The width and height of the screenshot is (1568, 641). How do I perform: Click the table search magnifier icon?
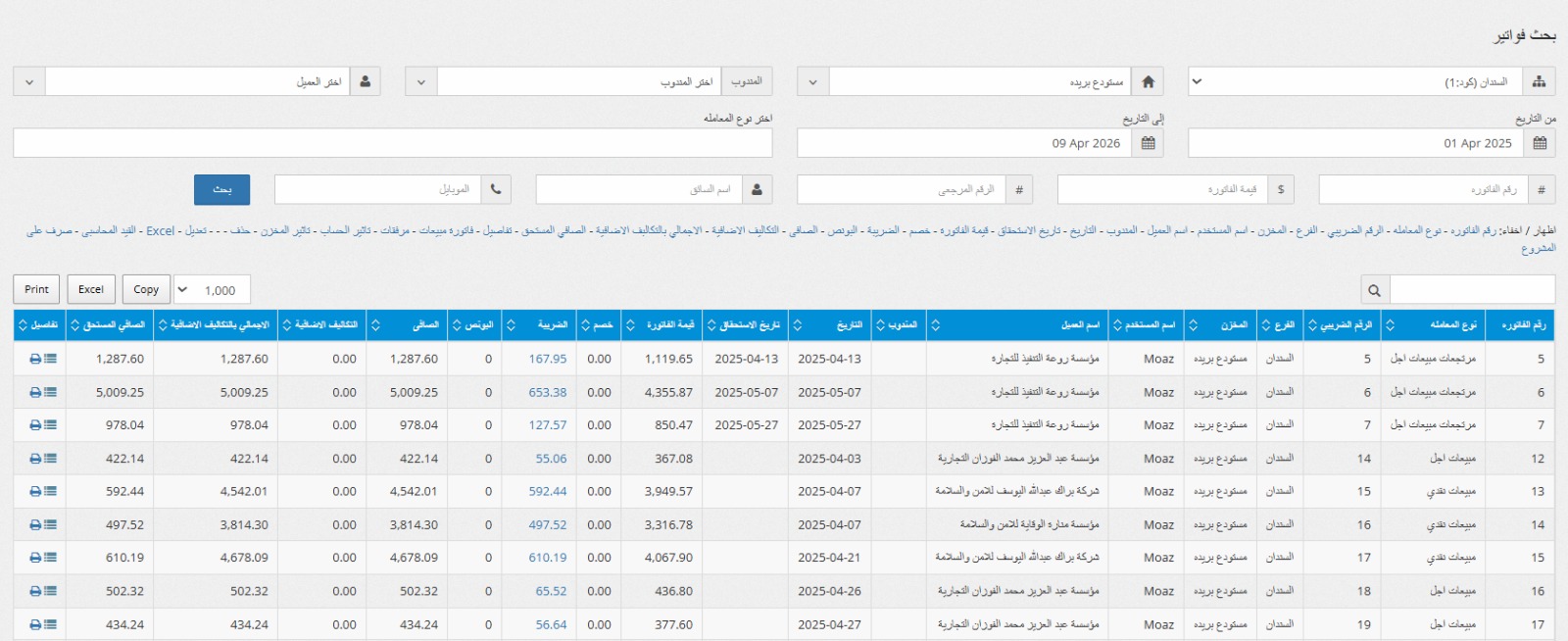pyautogui.click(x=1375, y=290)
